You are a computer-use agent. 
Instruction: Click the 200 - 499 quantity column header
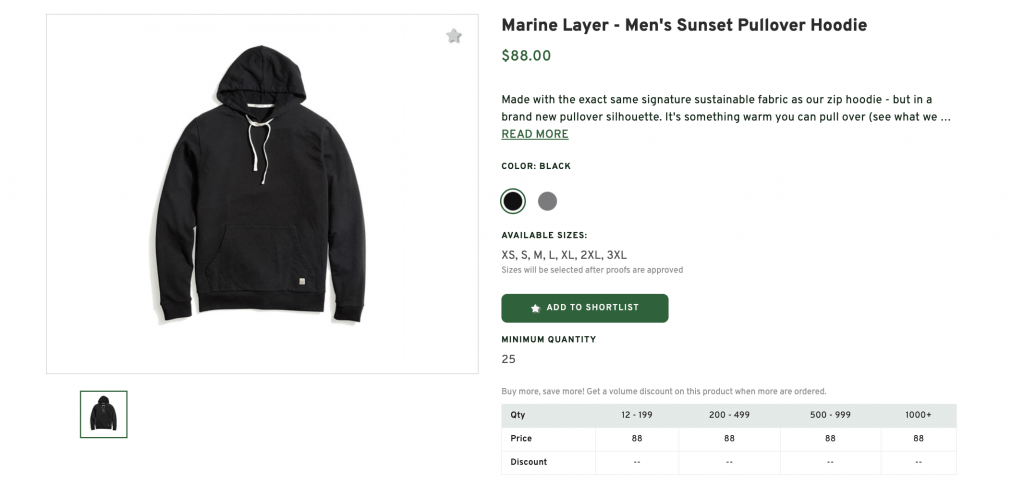pos(729,415)
